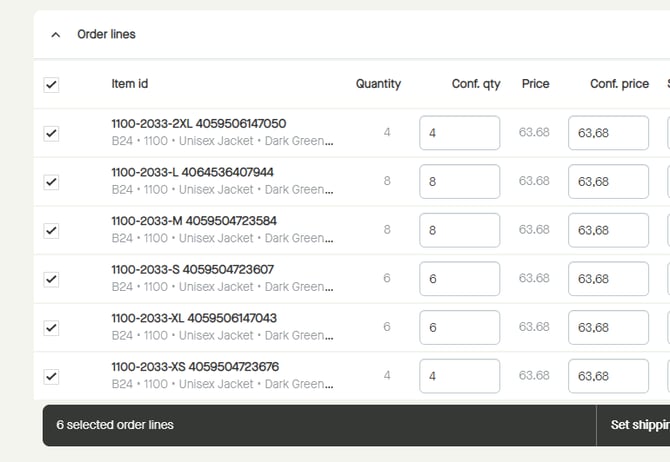Click the Item id column header

coord(130,84)
